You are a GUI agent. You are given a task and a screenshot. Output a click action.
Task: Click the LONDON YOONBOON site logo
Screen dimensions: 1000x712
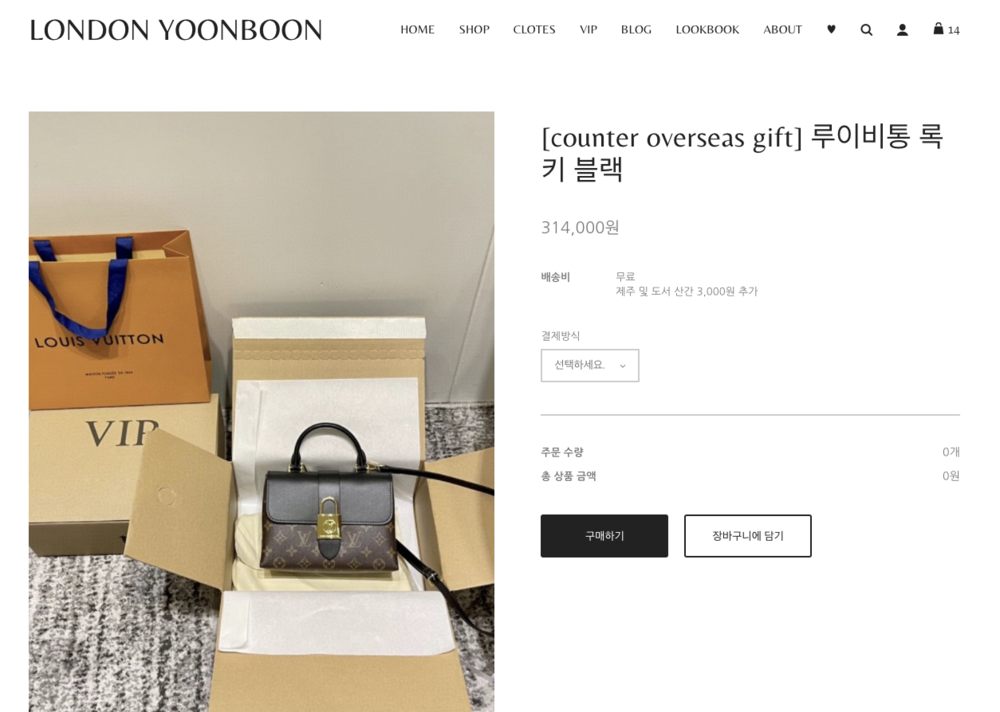click(175, 30)
